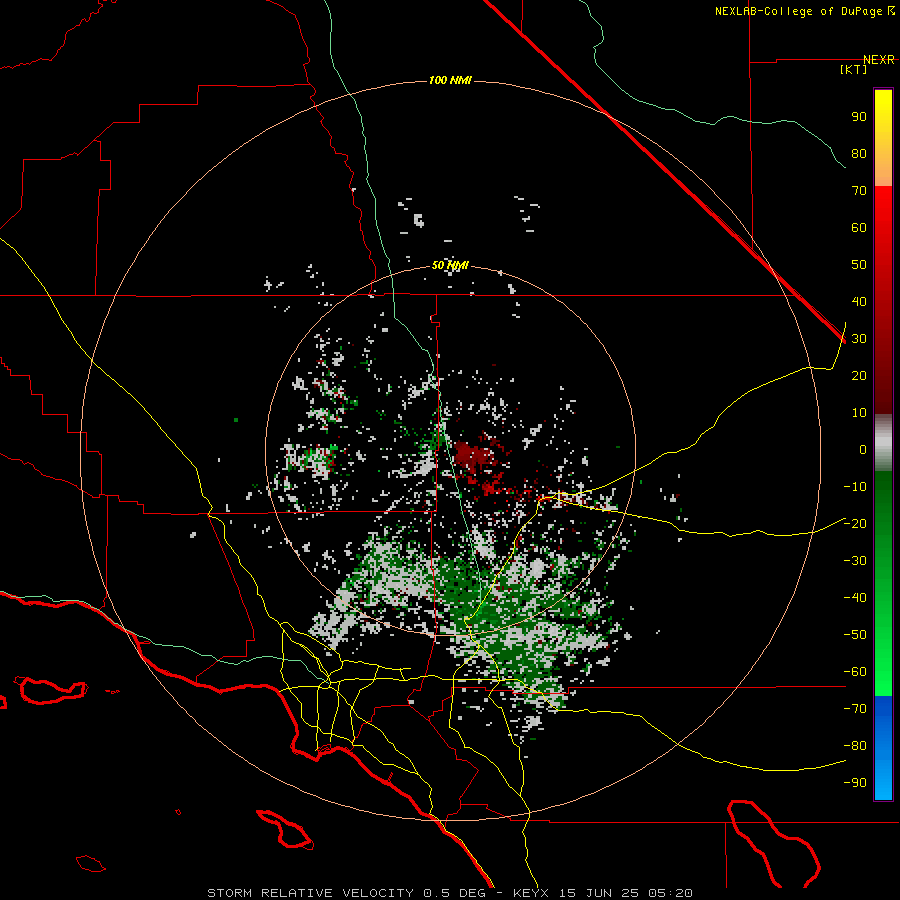Click the -10 value on the velocity scale
Screen dimensions: 900x900
click(855, 487)
